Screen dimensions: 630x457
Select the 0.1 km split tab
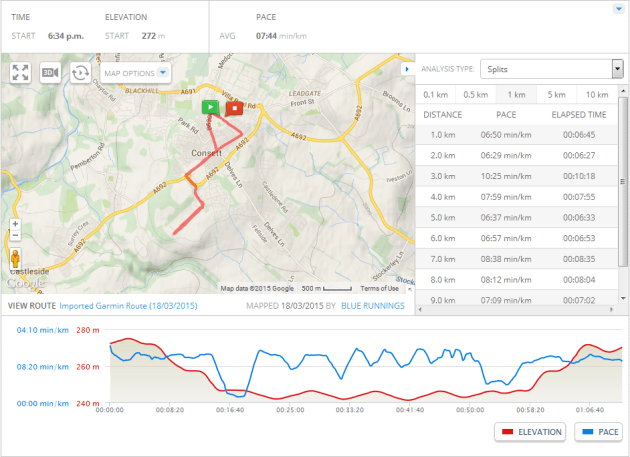[435, 95]
